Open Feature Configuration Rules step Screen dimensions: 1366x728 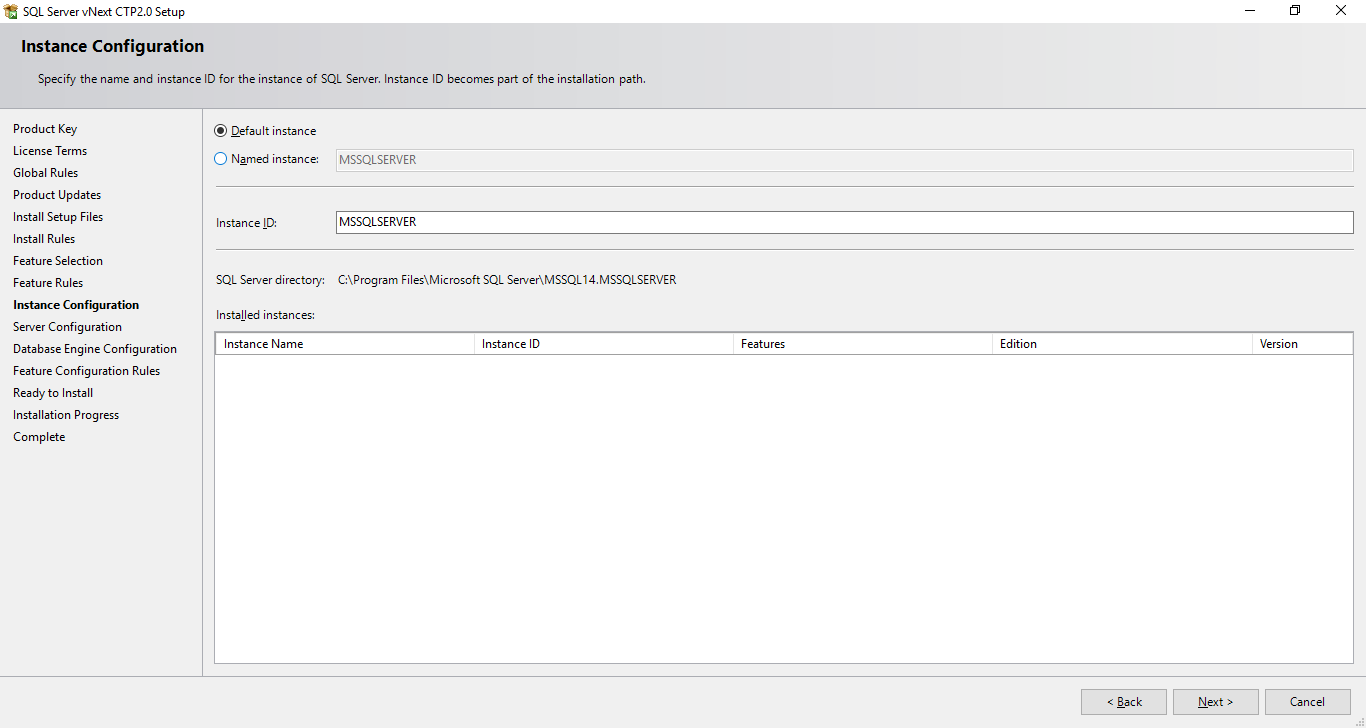click(86, 371)
